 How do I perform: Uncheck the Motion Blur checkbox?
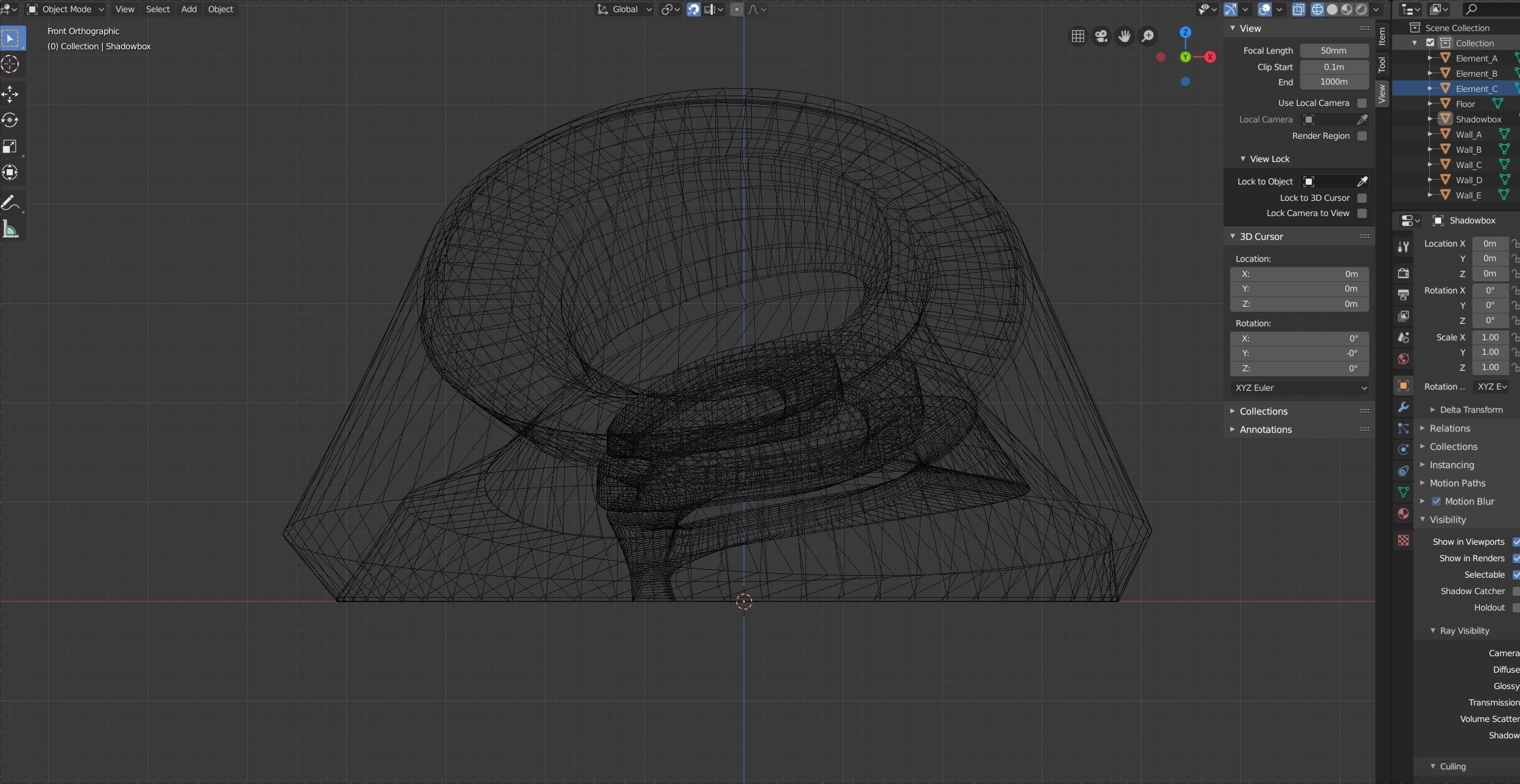[1436, 501]
